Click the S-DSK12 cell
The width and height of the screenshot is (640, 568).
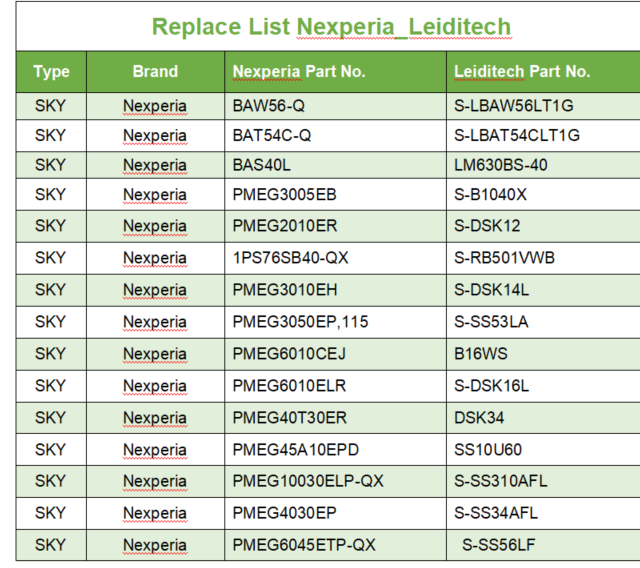coord(543,226)
